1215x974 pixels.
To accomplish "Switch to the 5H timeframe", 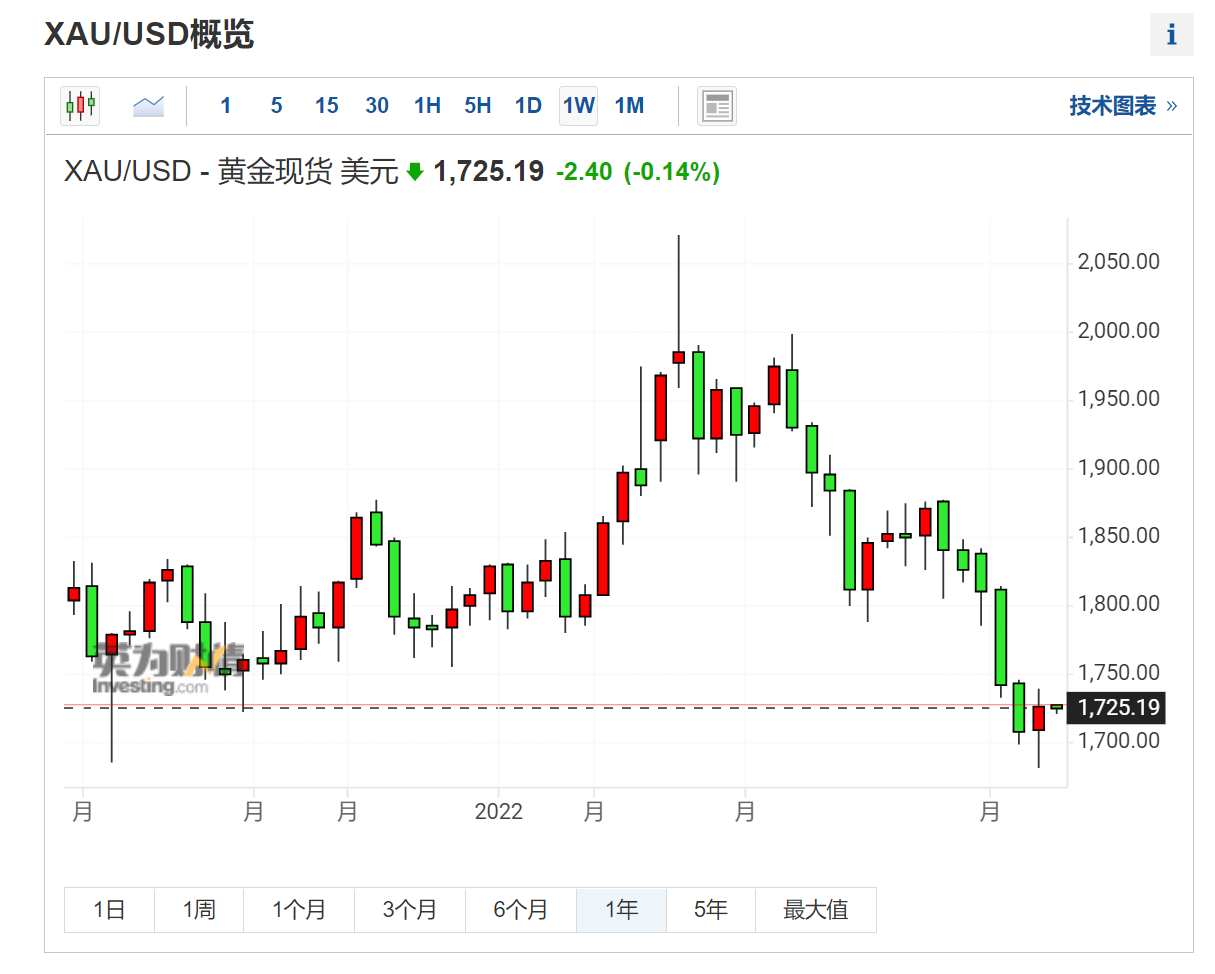I will pos(477,105).
